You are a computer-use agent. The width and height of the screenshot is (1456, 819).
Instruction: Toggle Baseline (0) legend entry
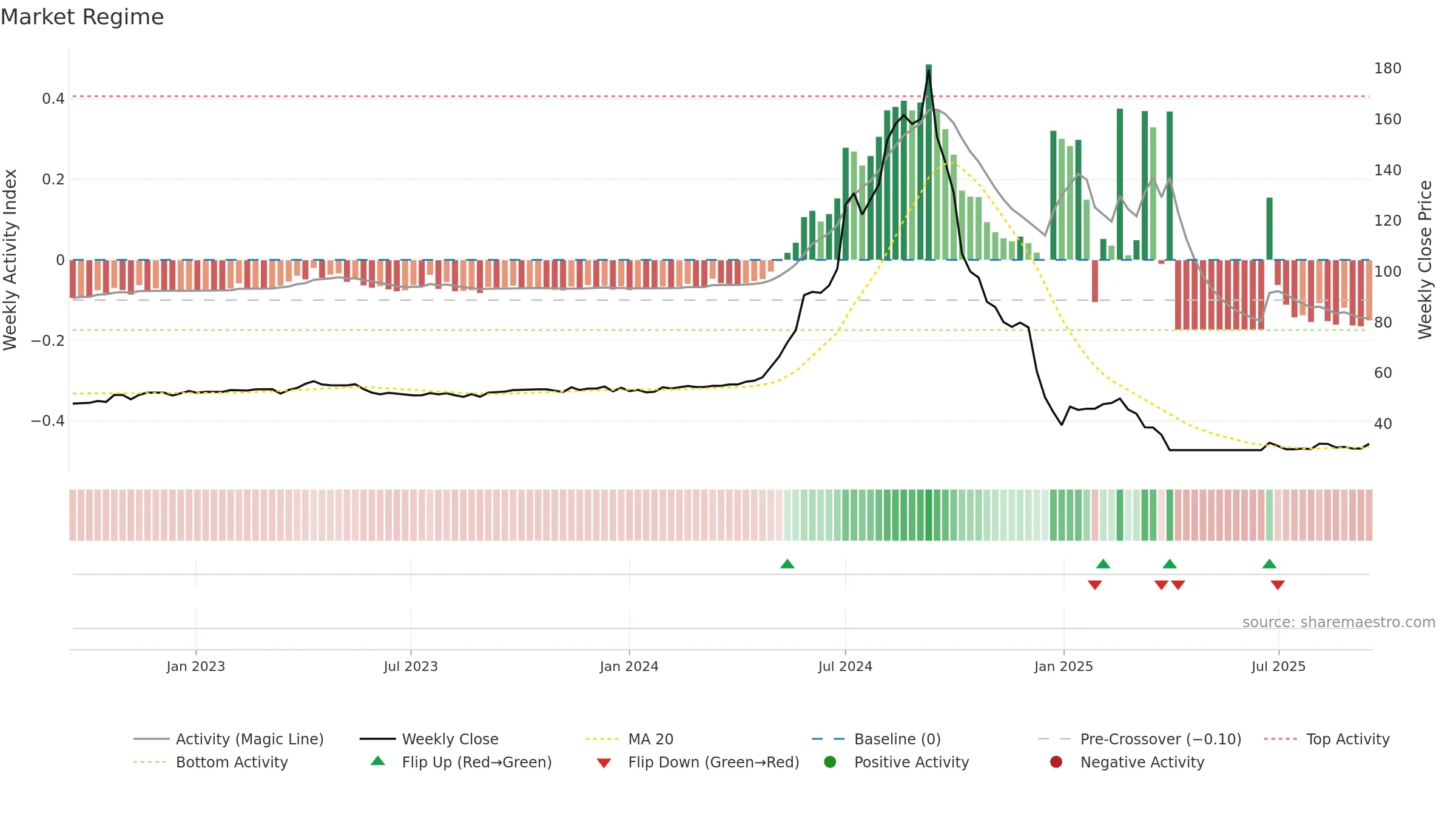[x=876, y=739]
